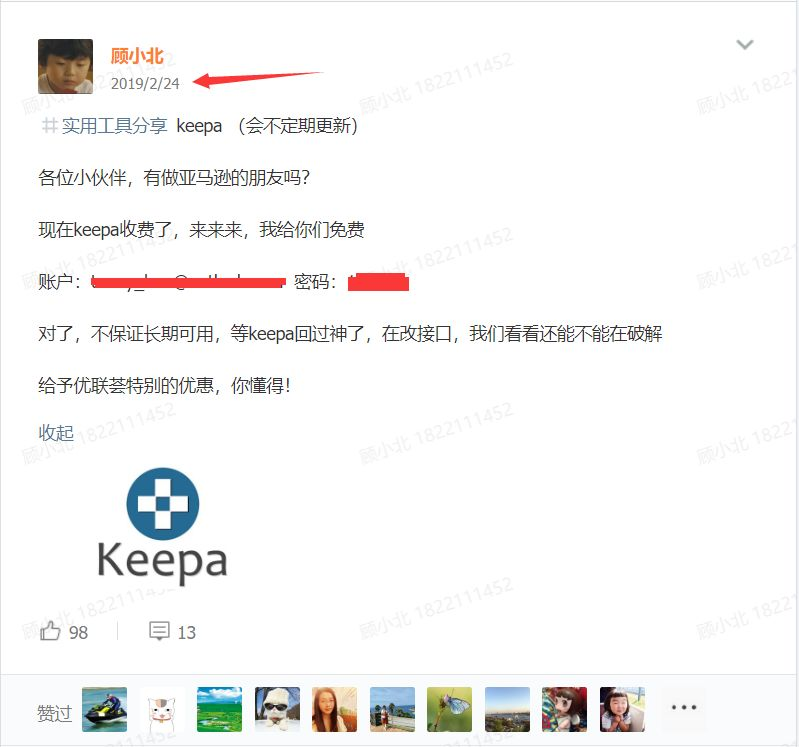Open the comments icon showing 13

click(159, 631)
